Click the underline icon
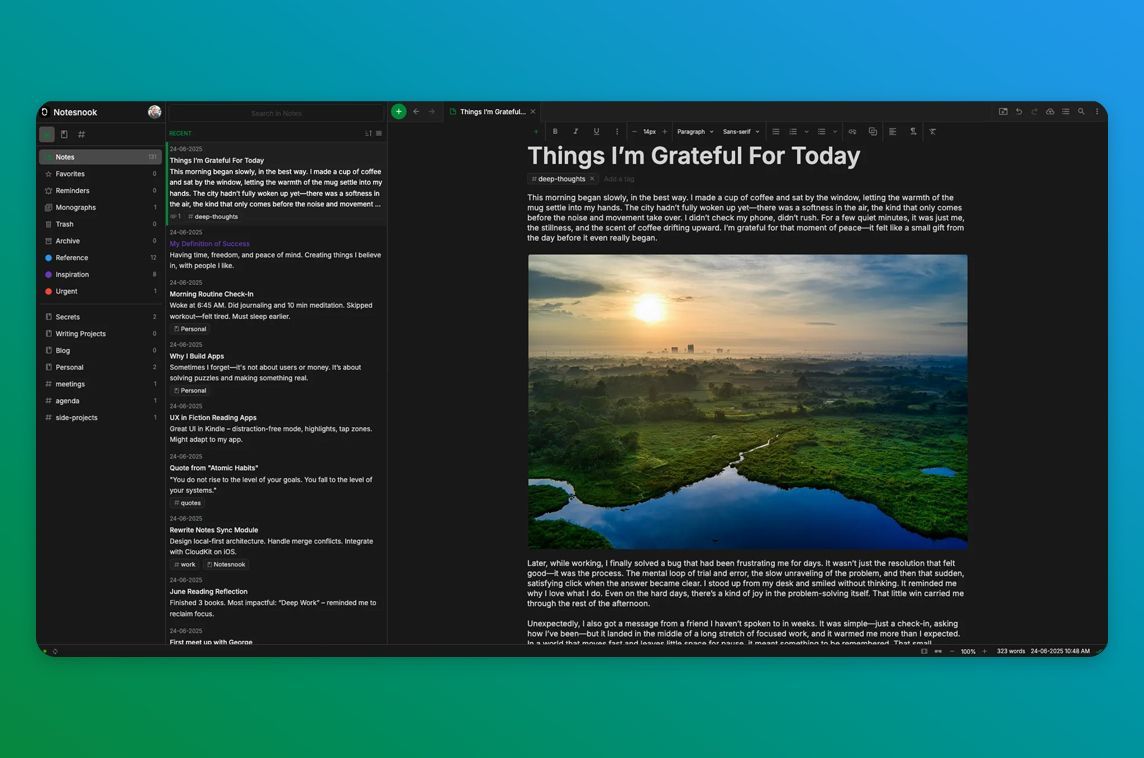Screen dimensions: 1144x758 point(596,131)
